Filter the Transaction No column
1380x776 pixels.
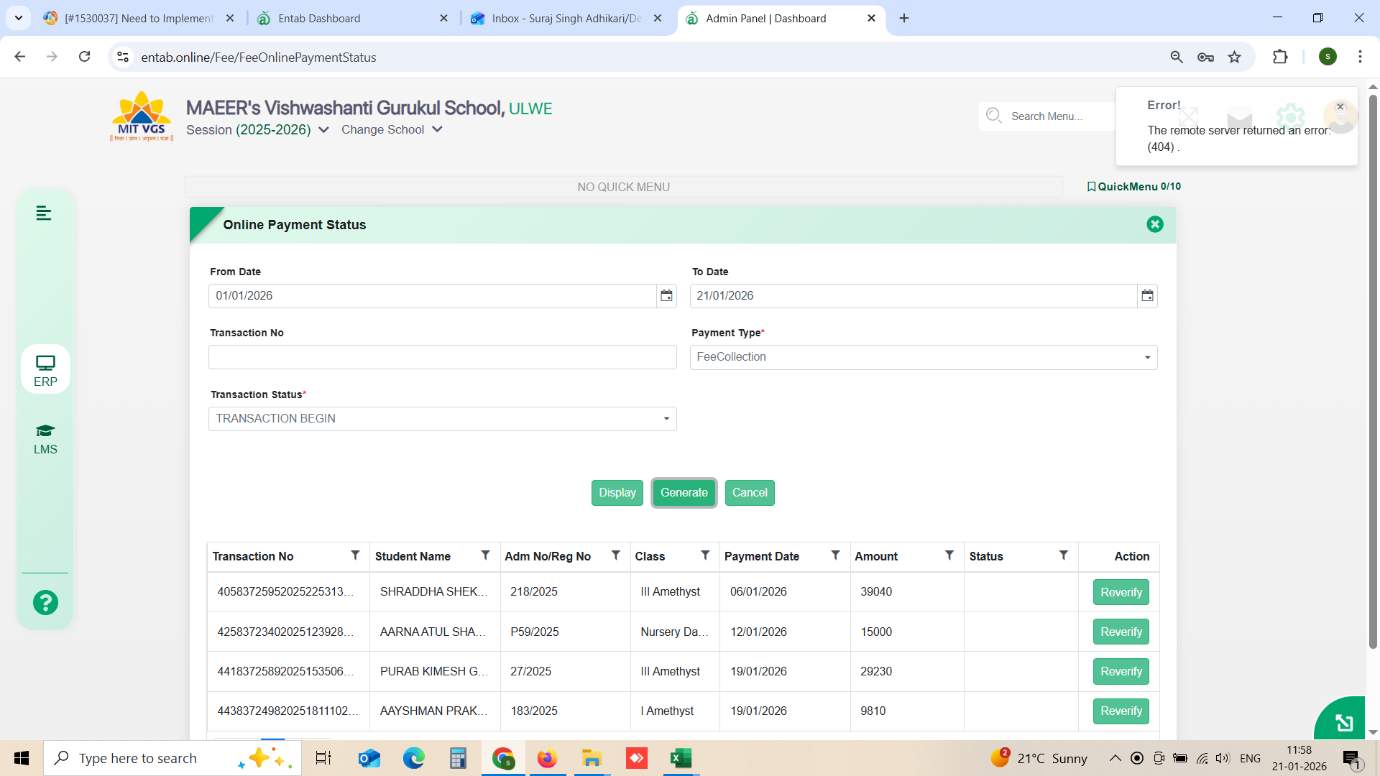[x=355, y=555]
